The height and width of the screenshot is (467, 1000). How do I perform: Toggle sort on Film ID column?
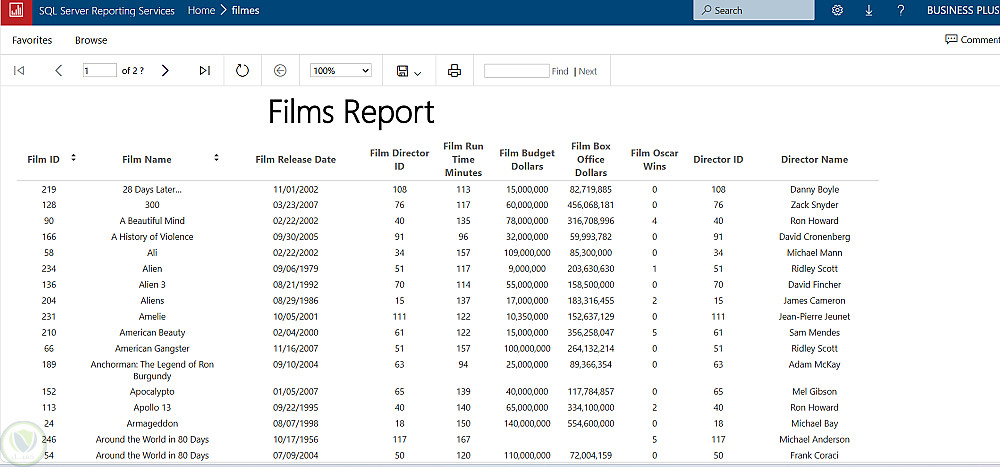click(73, 158)
